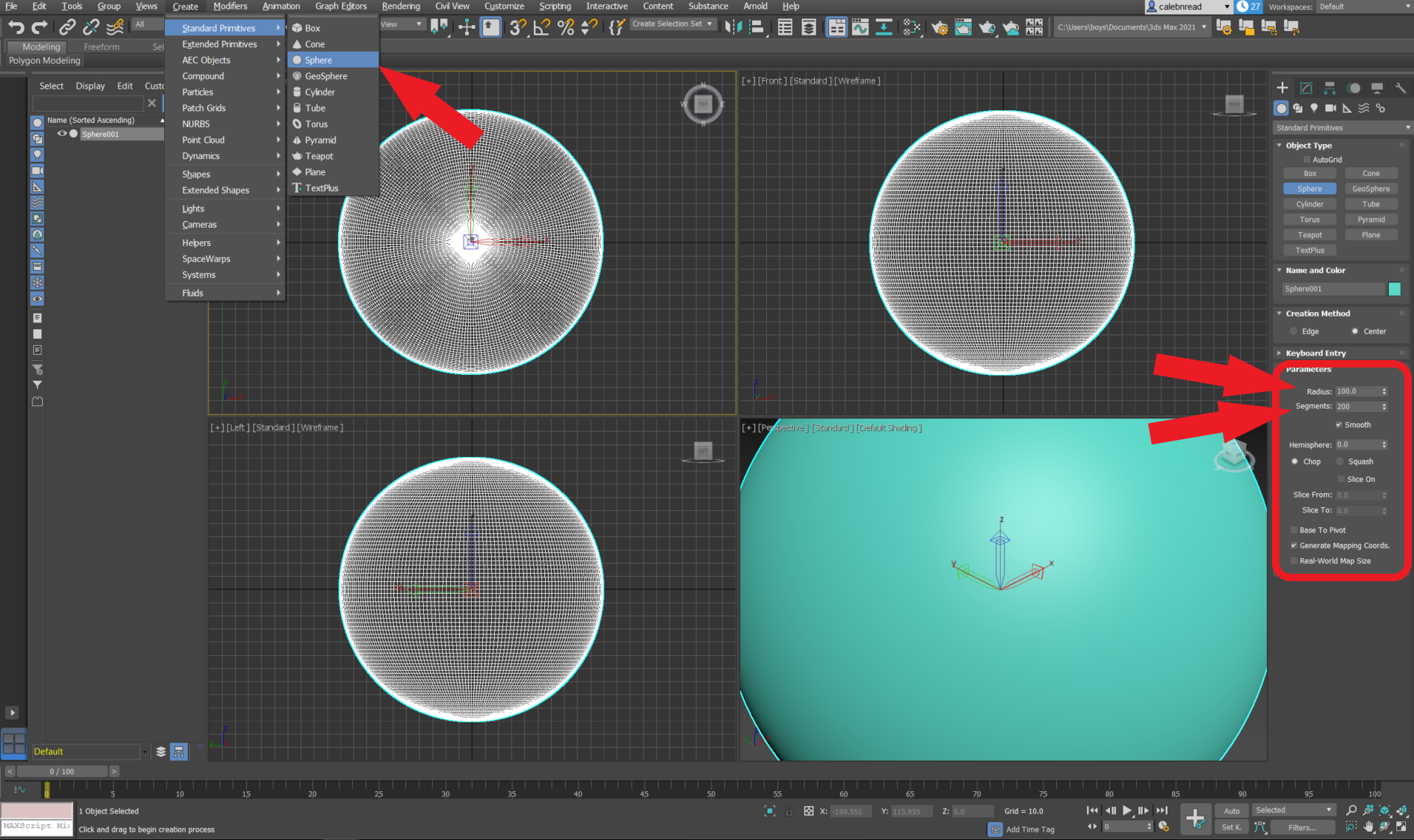Choose Sphere in Standard Primitives submenu
Image resolution: width=1414 pixels, height=840 pixels.
coord(333,60)
